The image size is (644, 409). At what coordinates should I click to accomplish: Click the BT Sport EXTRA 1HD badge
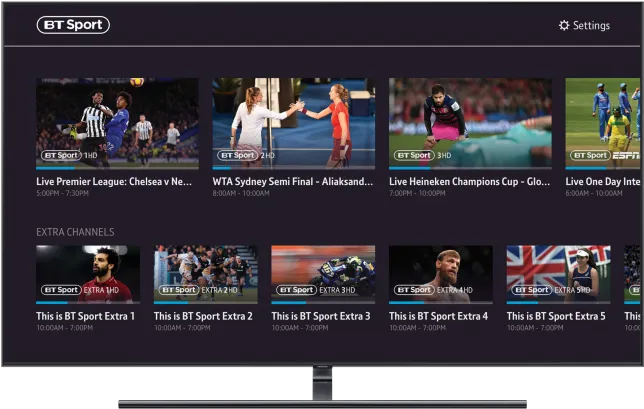tap(80, 290)
